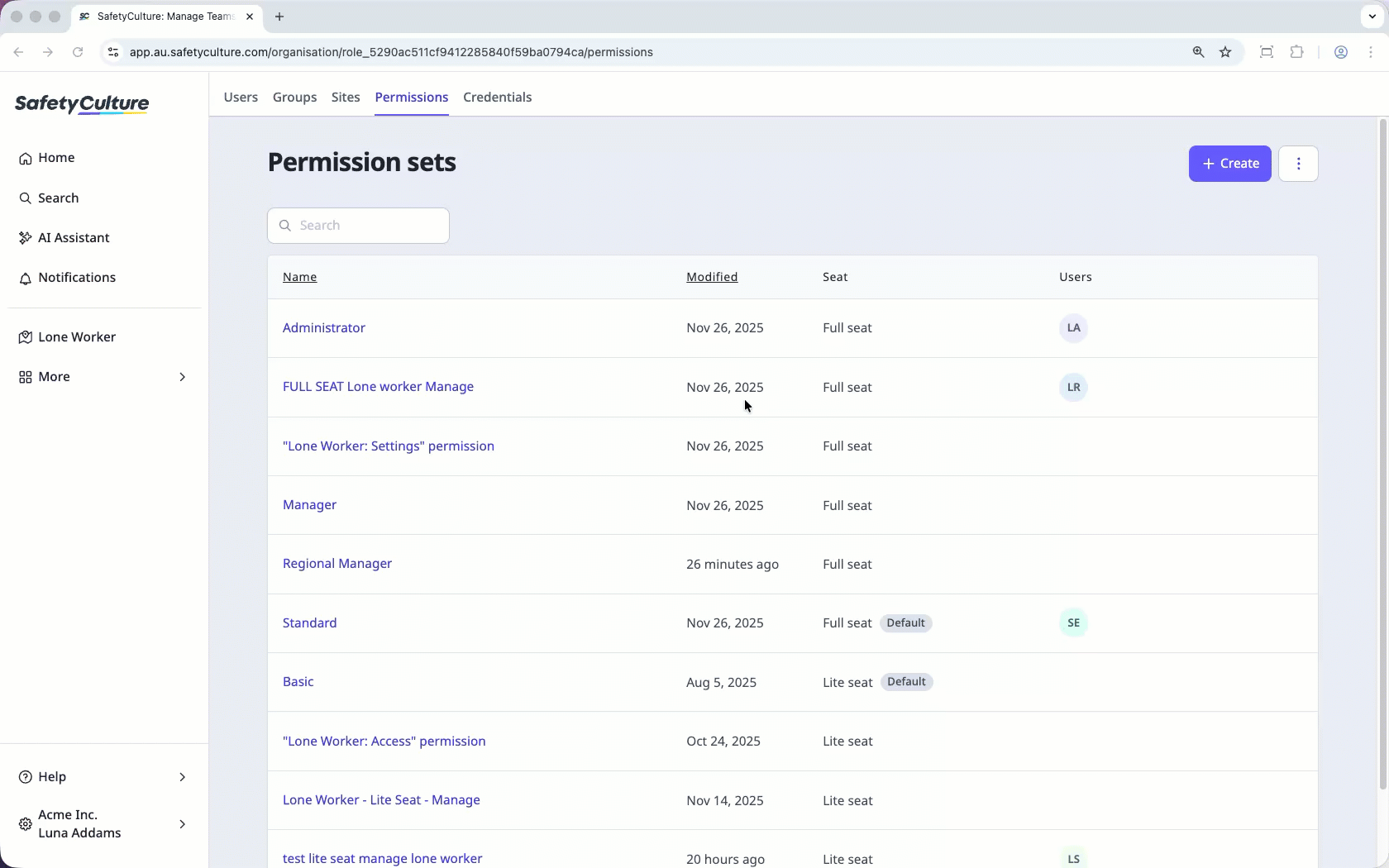Open the Basic permission set
Image resolution: width=1389 pixels, height=868 pixels.
click(298, 682)
